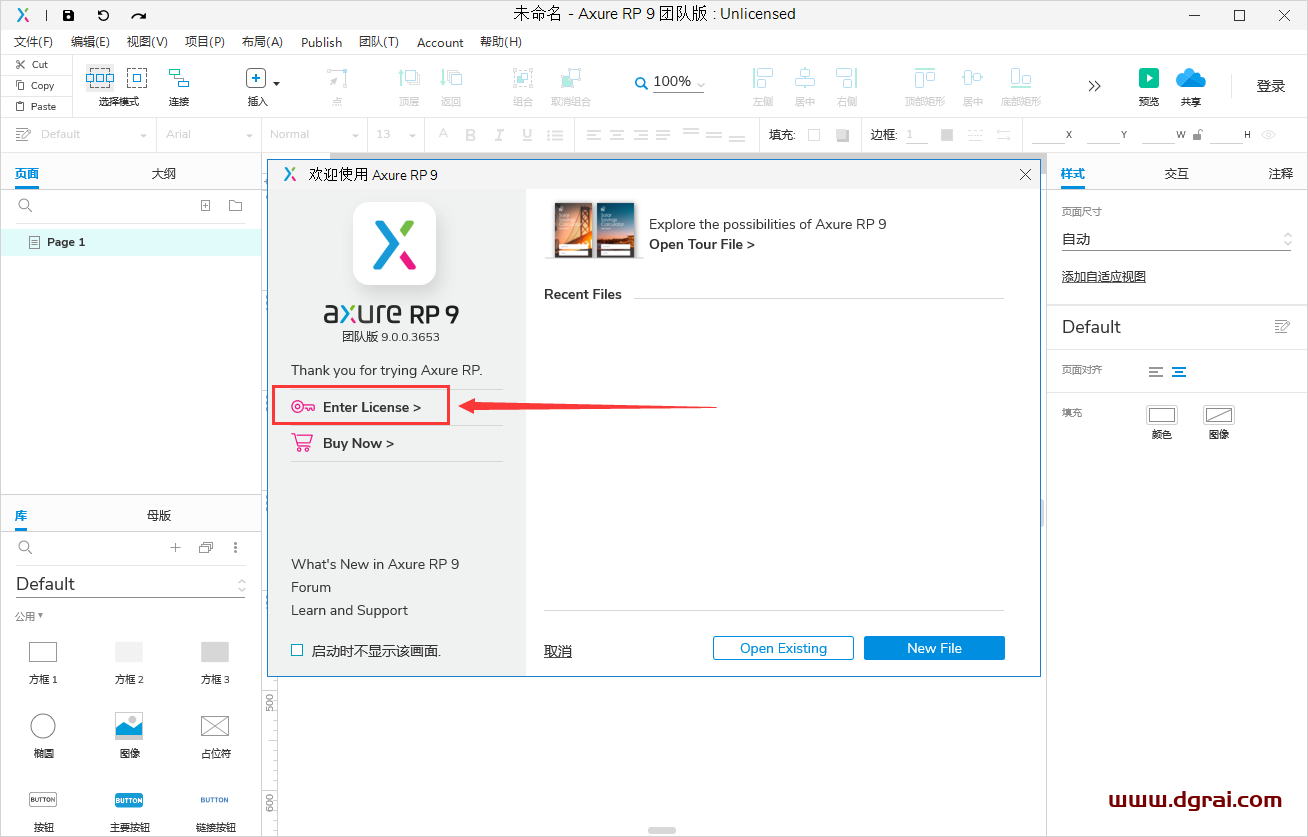Toggle the 启动时不显示该画面 checkbox
Image resolution: width=1308 pixels, height=837 pixels.
tap(297, 649)
